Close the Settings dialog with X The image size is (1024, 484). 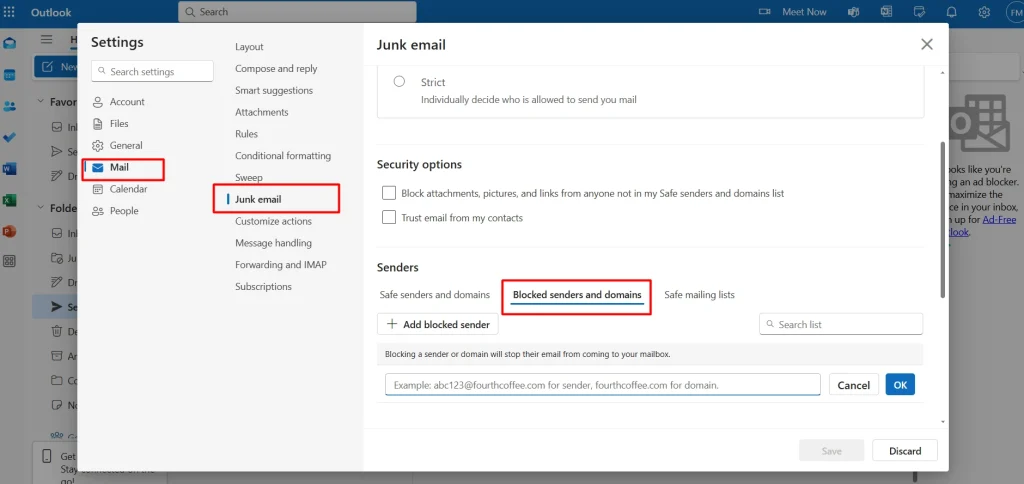click(927, 44)
